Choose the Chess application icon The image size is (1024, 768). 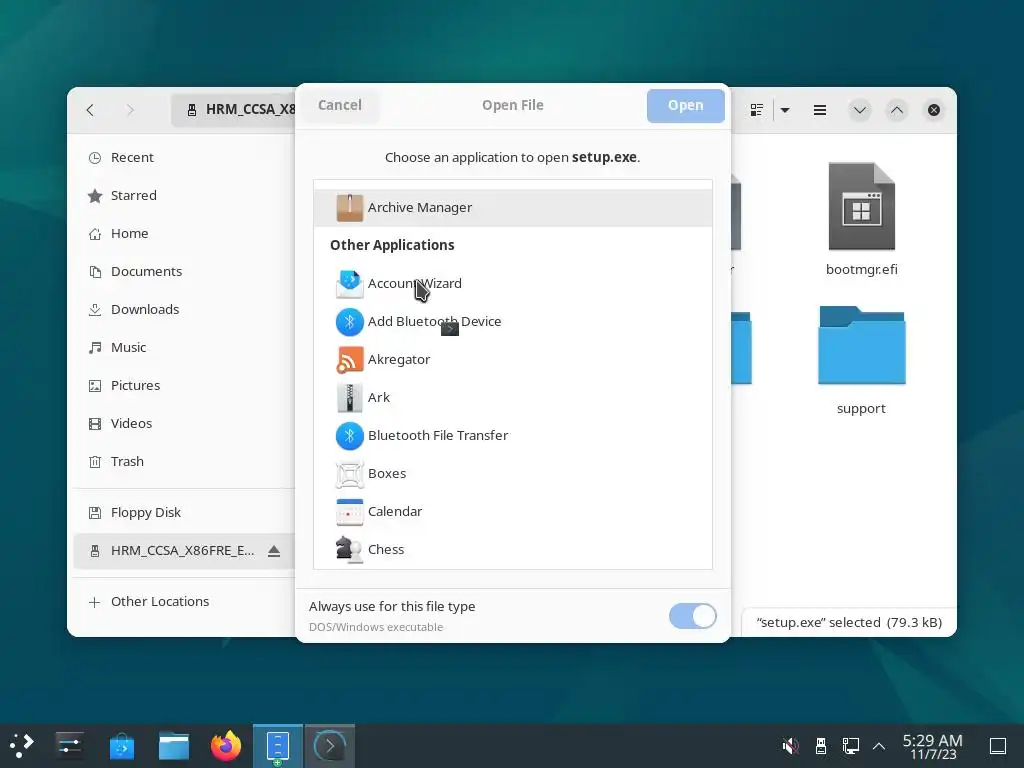[349, 550]
